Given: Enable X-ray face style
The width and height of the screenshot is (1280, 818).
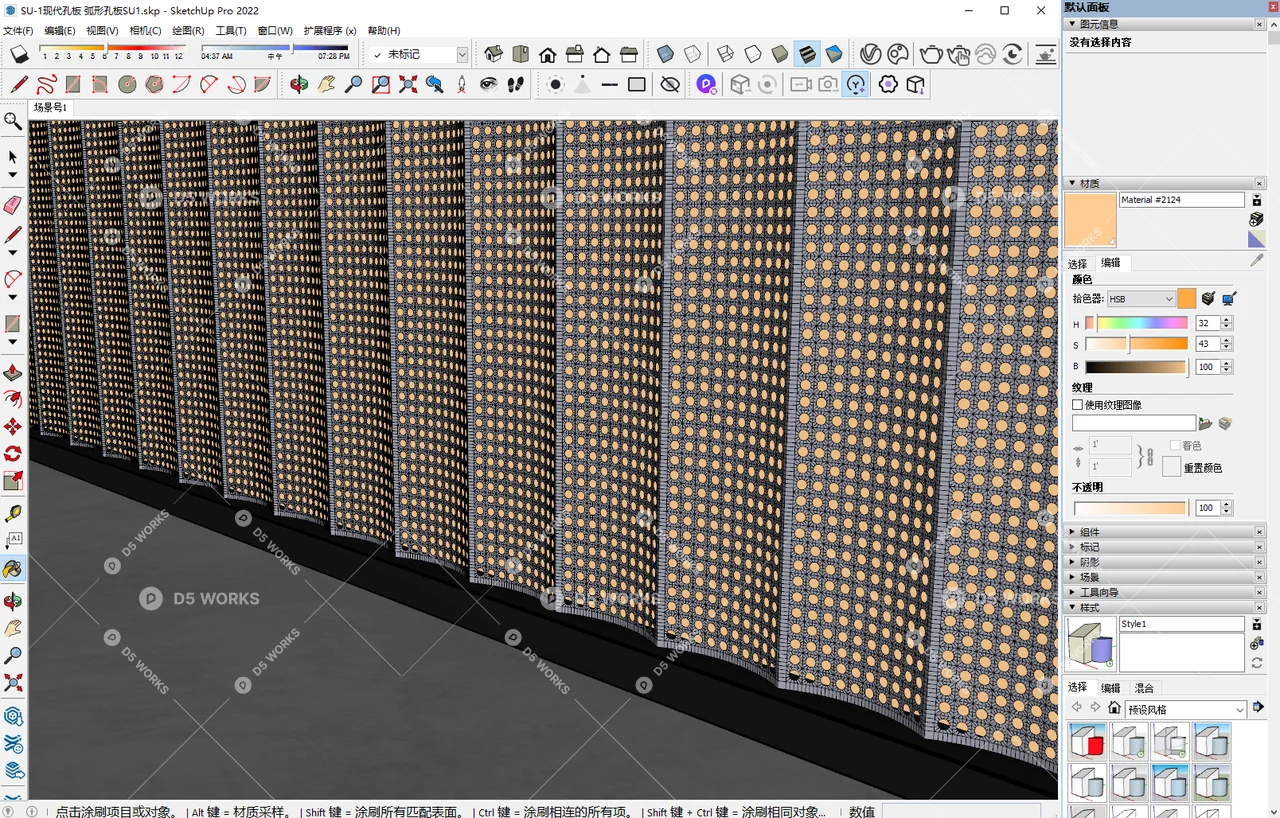Looking at the screenshot, I should point(663,54).
